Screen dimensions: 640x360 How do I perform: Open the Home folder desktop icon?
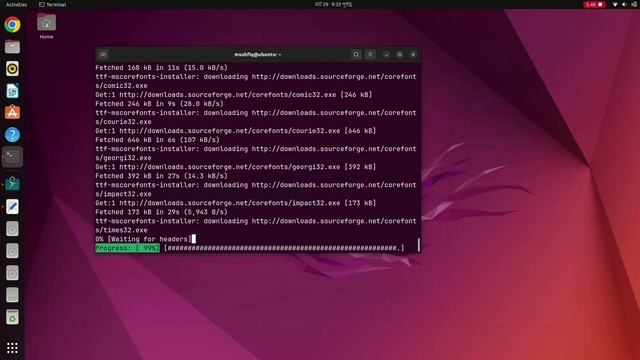pyautogui.click(x=47, y=26)
